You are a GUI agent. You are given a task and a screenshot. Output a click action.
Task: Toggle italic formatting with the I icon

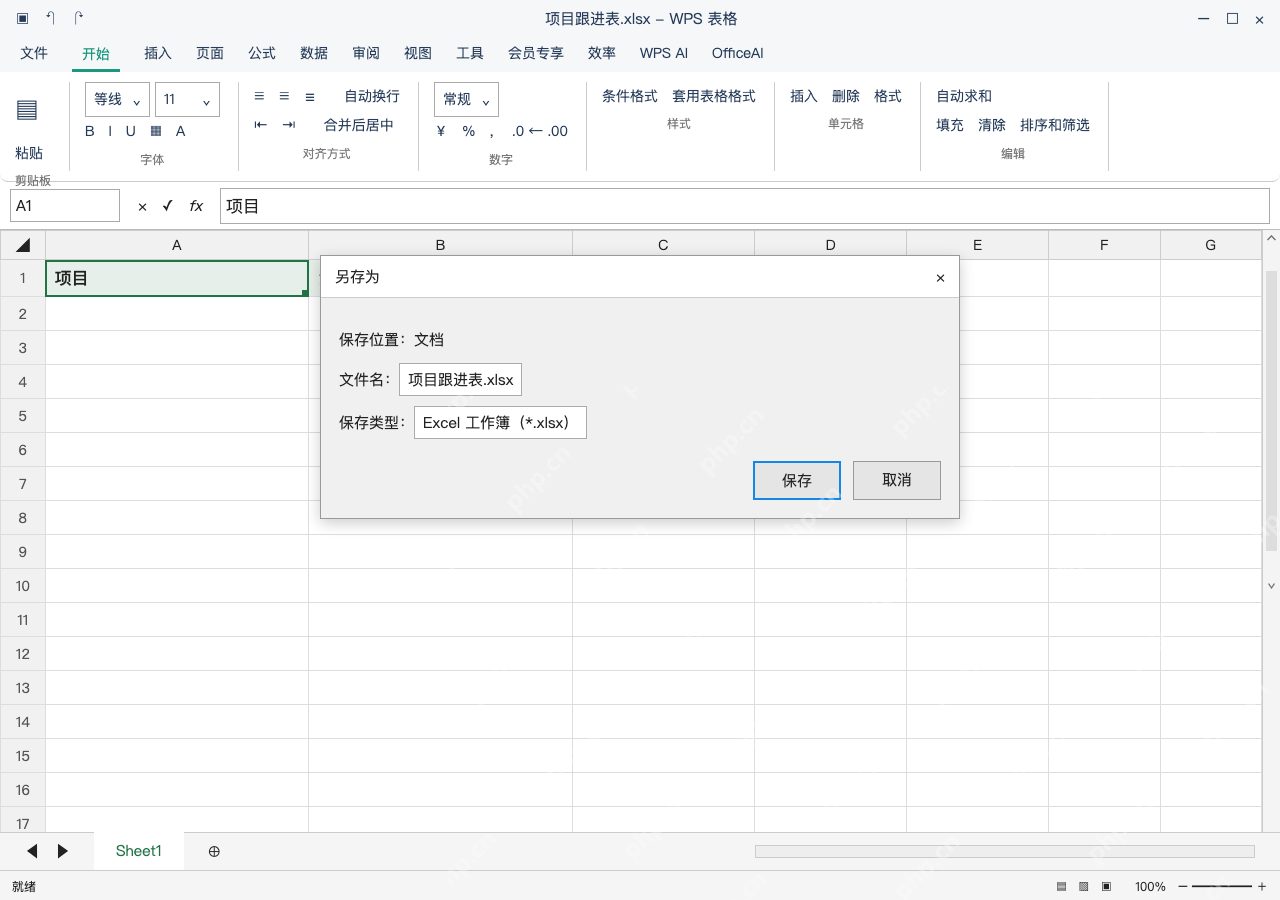click(111, 131)
